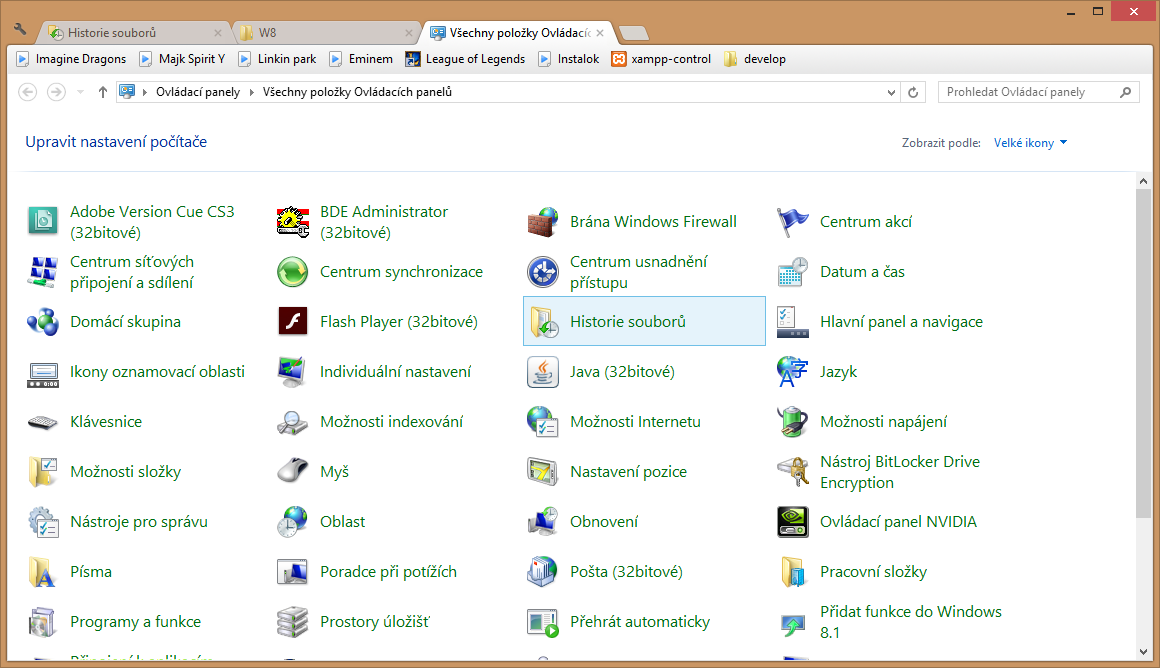Open Brána Windows Firewall icon
Image resolution: width=1160 pixels, height=668 pixels.
click(543, 221)
